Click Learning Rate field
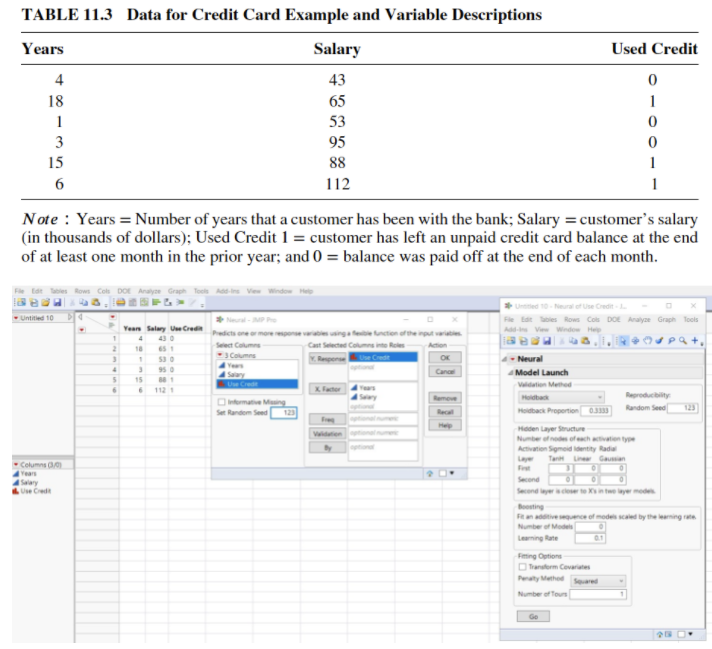The width and height of the screenshot is (712, 649). coord(590,538)
